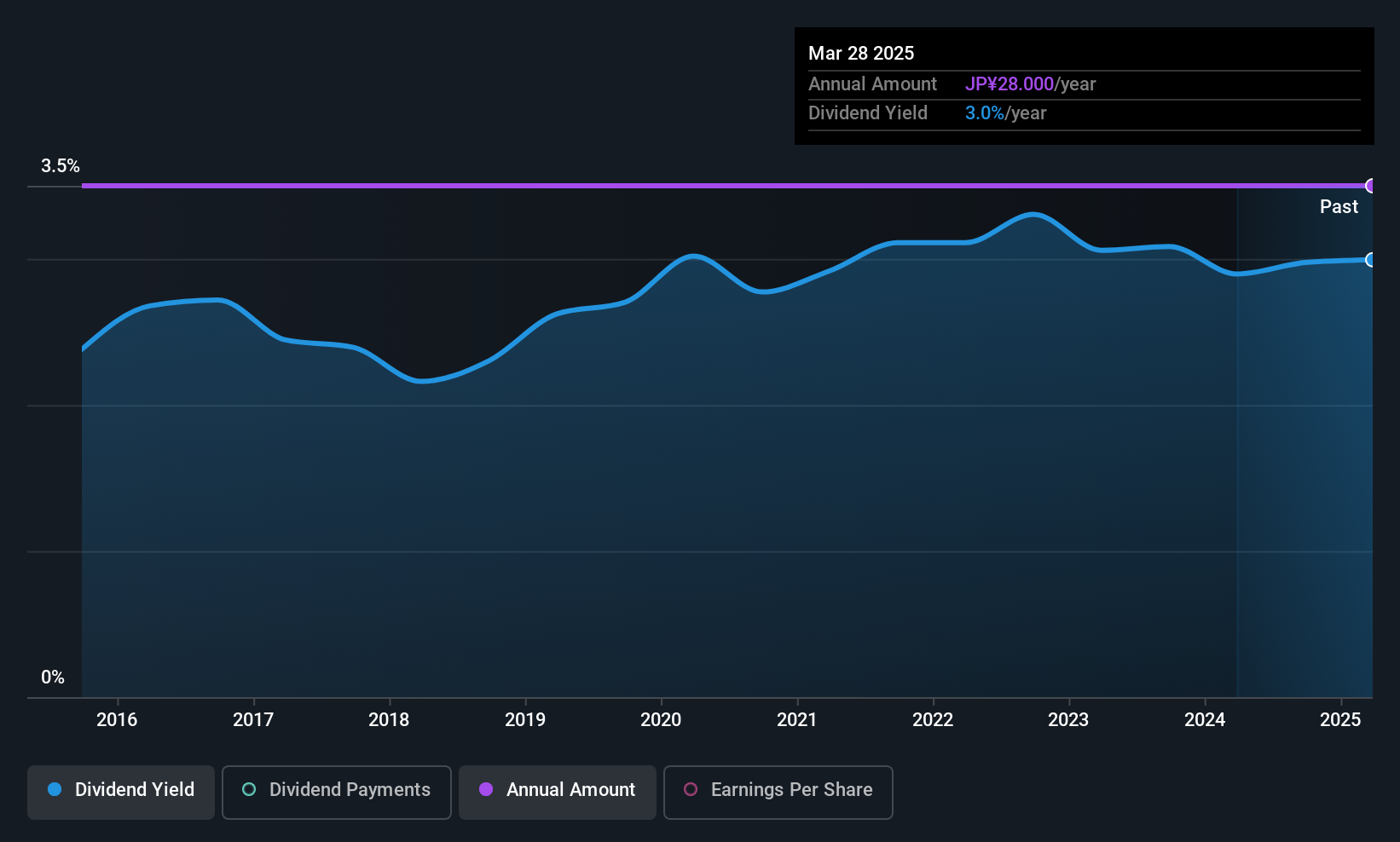
Task: Click the 2025 axis label
Action: pos(1340,720)
